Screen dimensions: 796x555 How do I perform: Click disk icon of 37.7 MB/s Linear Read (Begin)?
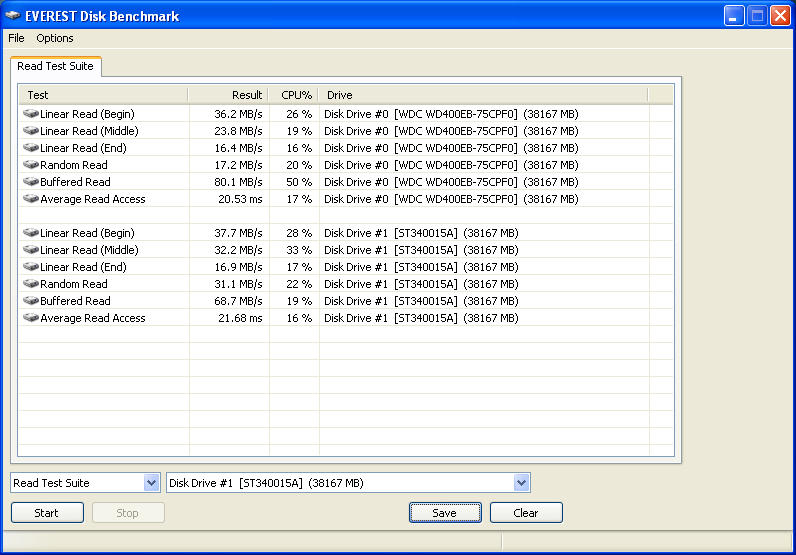[31, 233]
